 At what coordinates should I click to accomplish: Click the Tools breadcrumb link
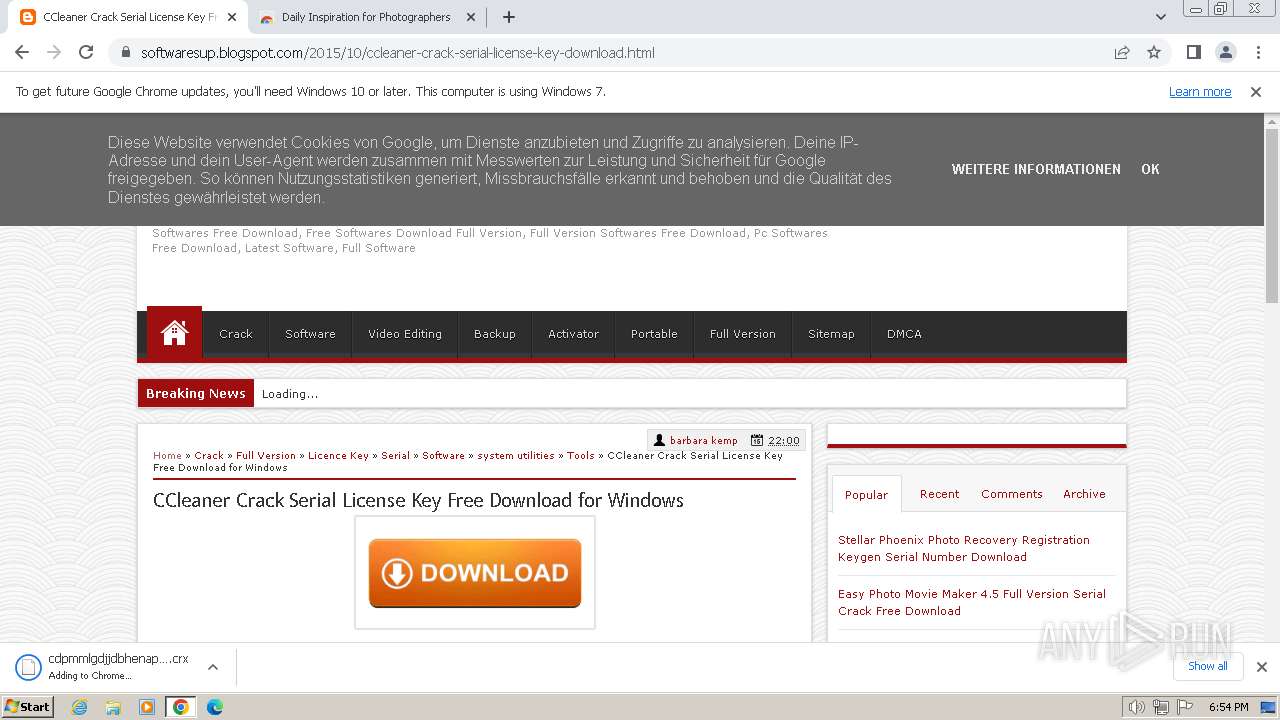tap(581, 455)
